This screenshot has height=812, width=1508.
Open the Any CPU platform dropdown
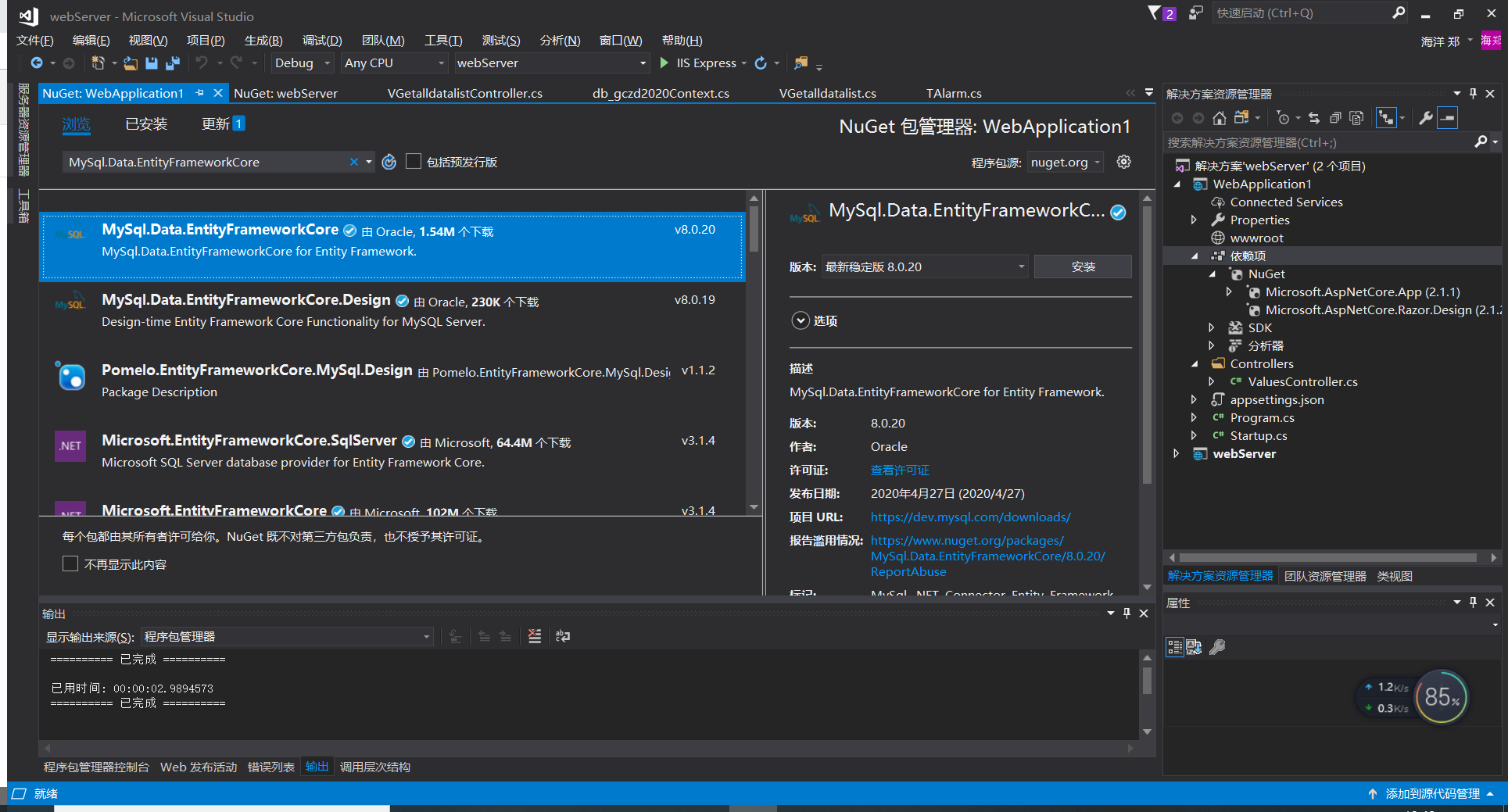(x=395, y=63)
